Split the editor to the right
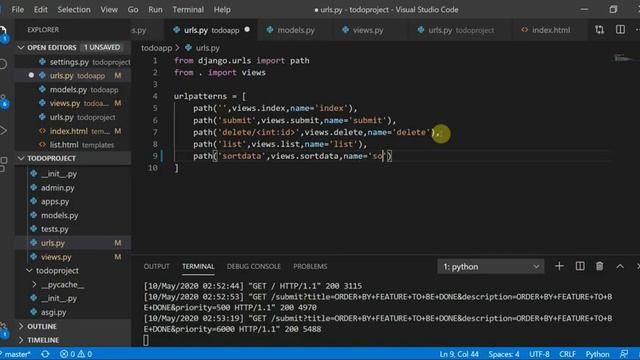This screenshot has height=360, width=640. (620, 29)
